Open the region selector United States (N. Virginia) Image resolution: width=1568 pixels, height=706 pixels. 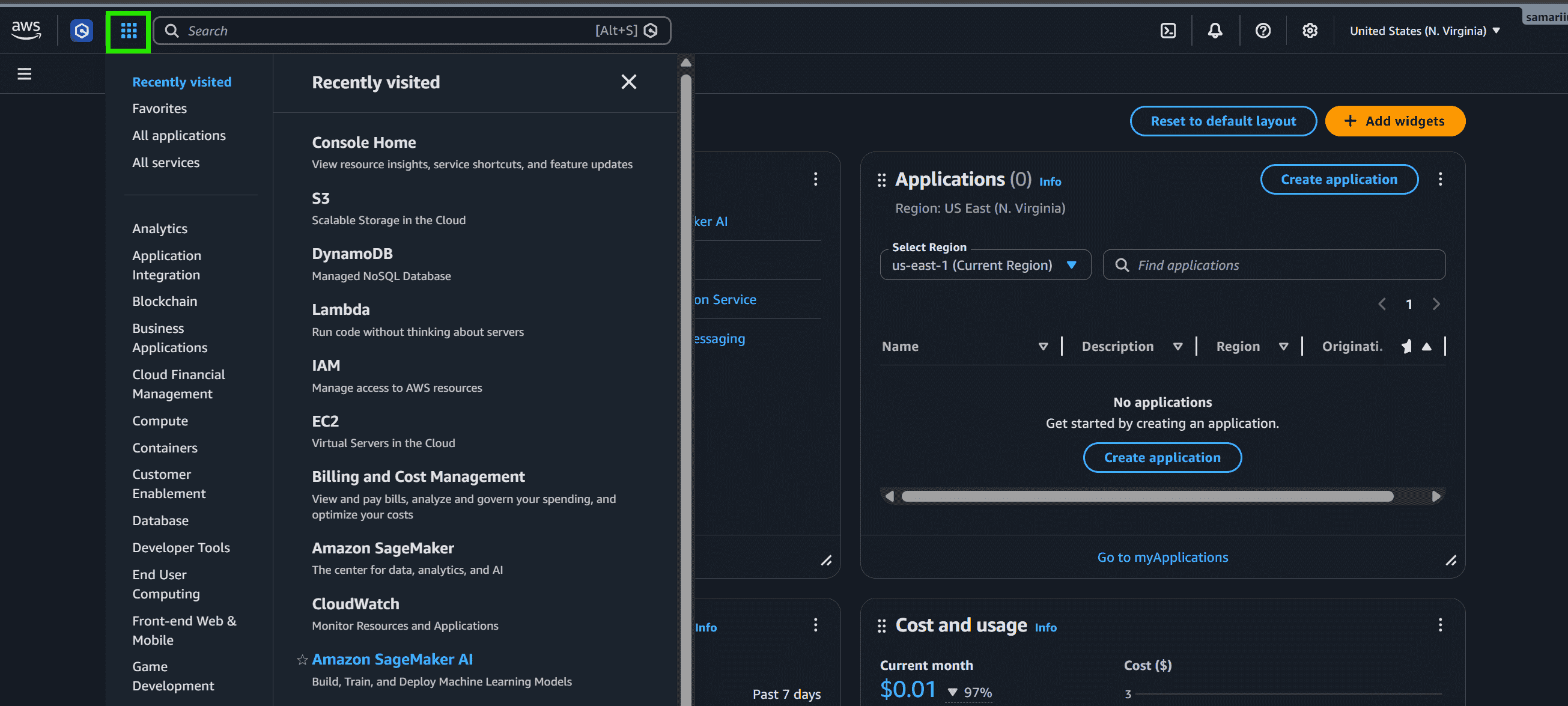(x=1424, y=31)
